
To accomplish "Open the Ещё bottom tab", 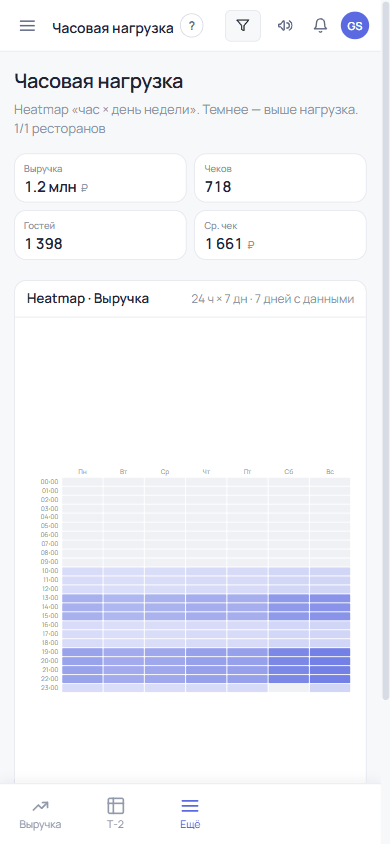I will (x=190, y=814).
